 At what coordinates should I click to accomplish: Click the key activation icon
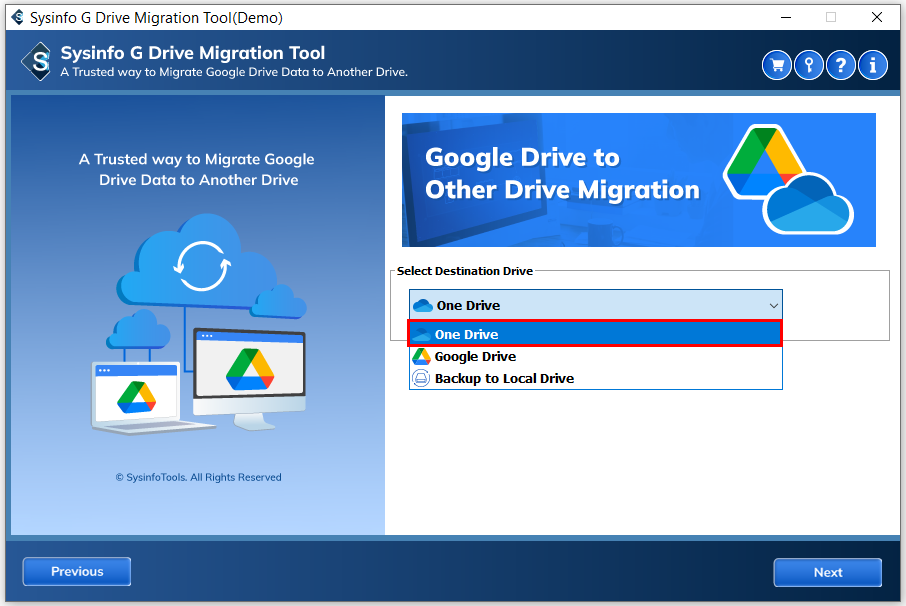809,65
